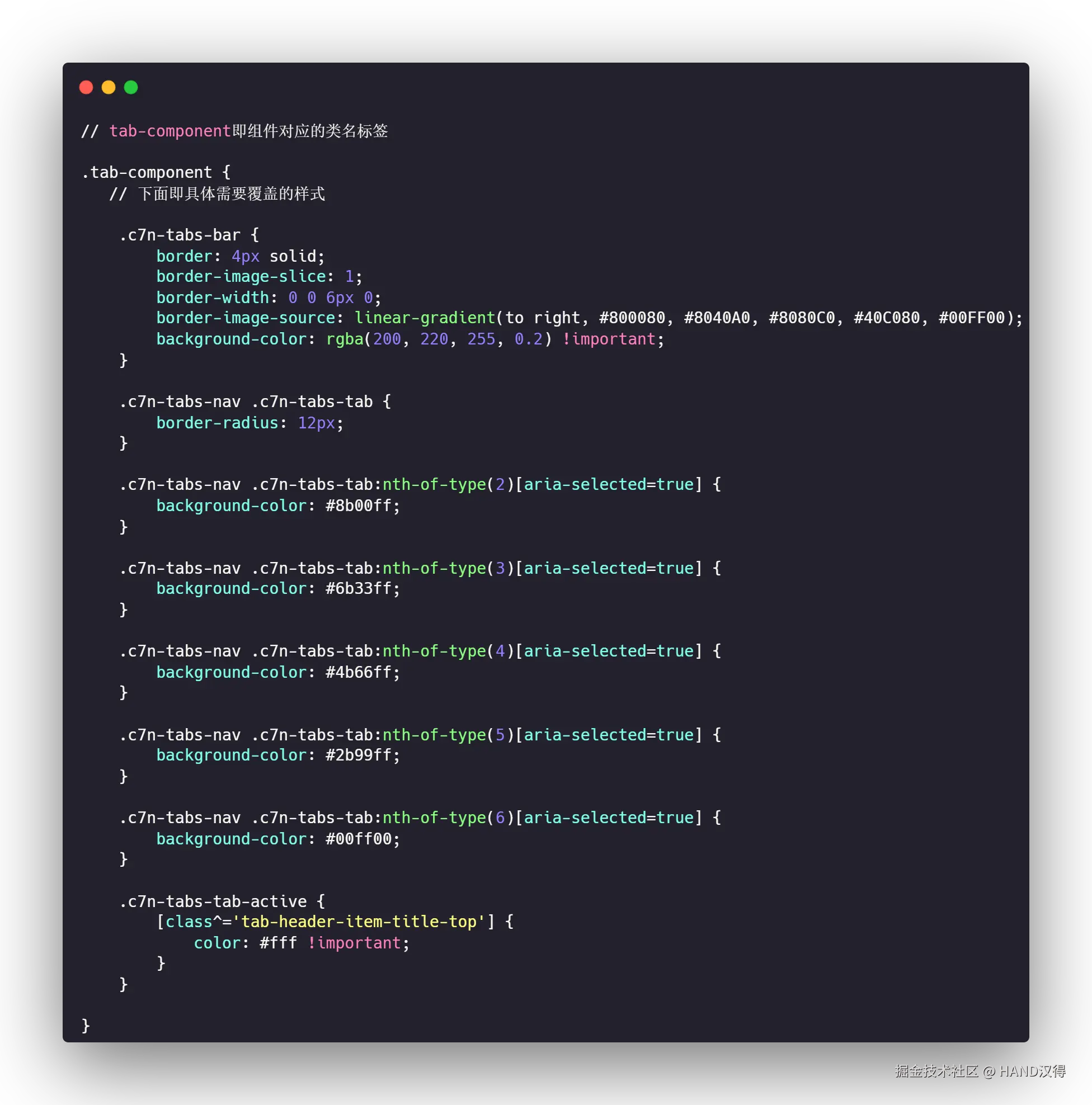Image resolution: width=1092 pixels, height=1105 pixels.
Task: Click the .tab-component selector line
Action: coord(147,172)
